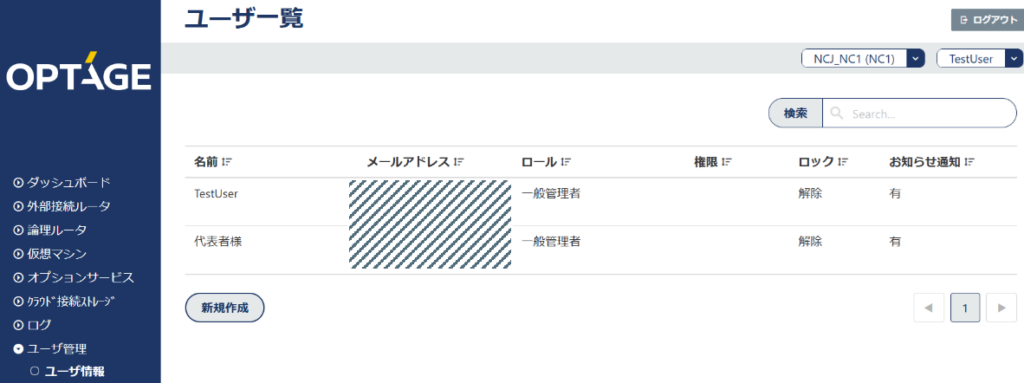This screenshot has height=383, width=1024.
Task: Expand the 仮想マシン sidebar item
Action: [x=50, y=254]
